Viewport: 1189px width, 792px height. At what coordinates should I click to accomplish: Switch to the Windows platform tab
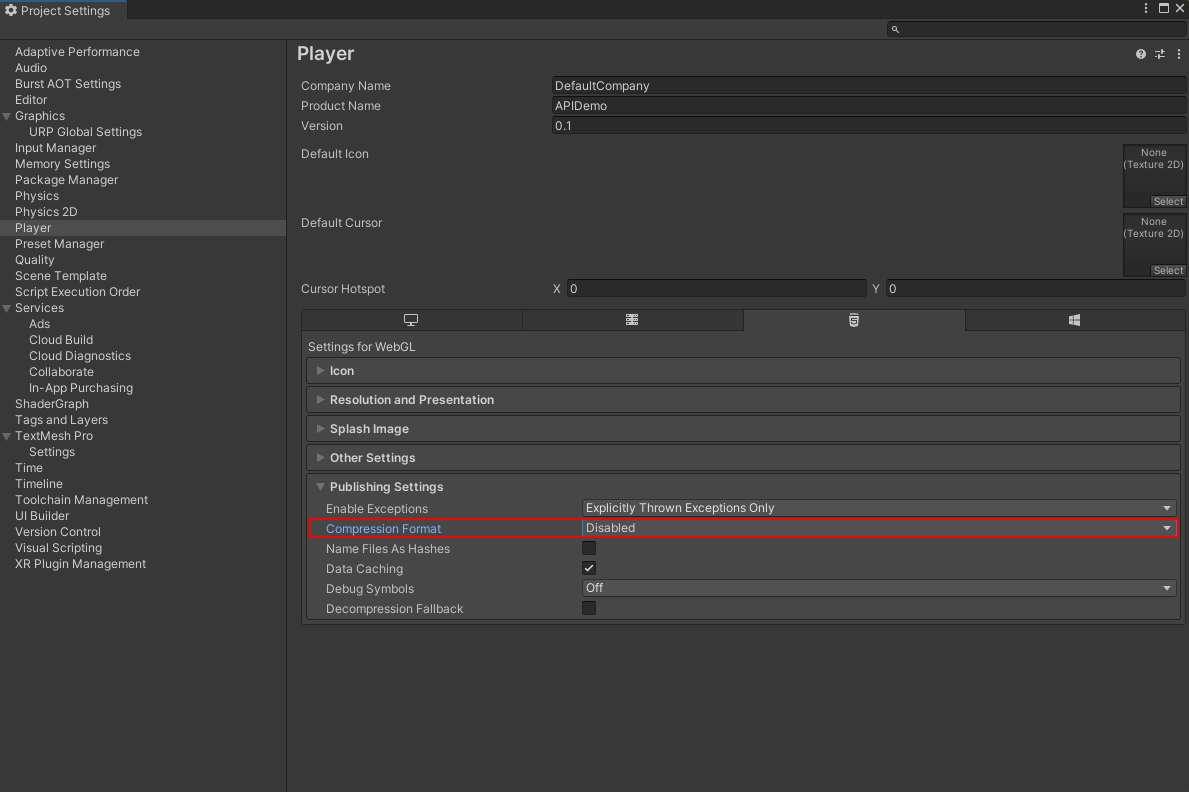point(1074,320)
